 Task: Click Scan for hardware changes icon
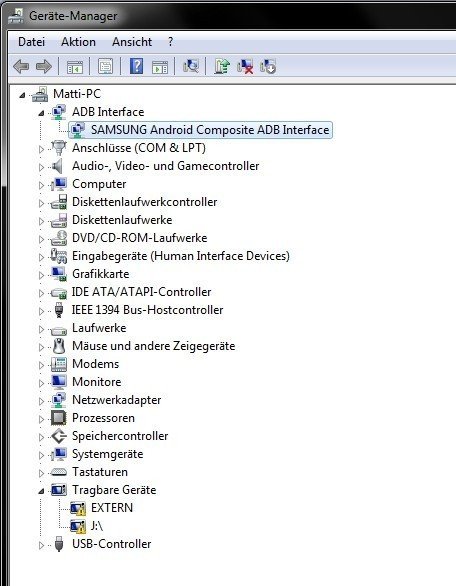point(191,67)
